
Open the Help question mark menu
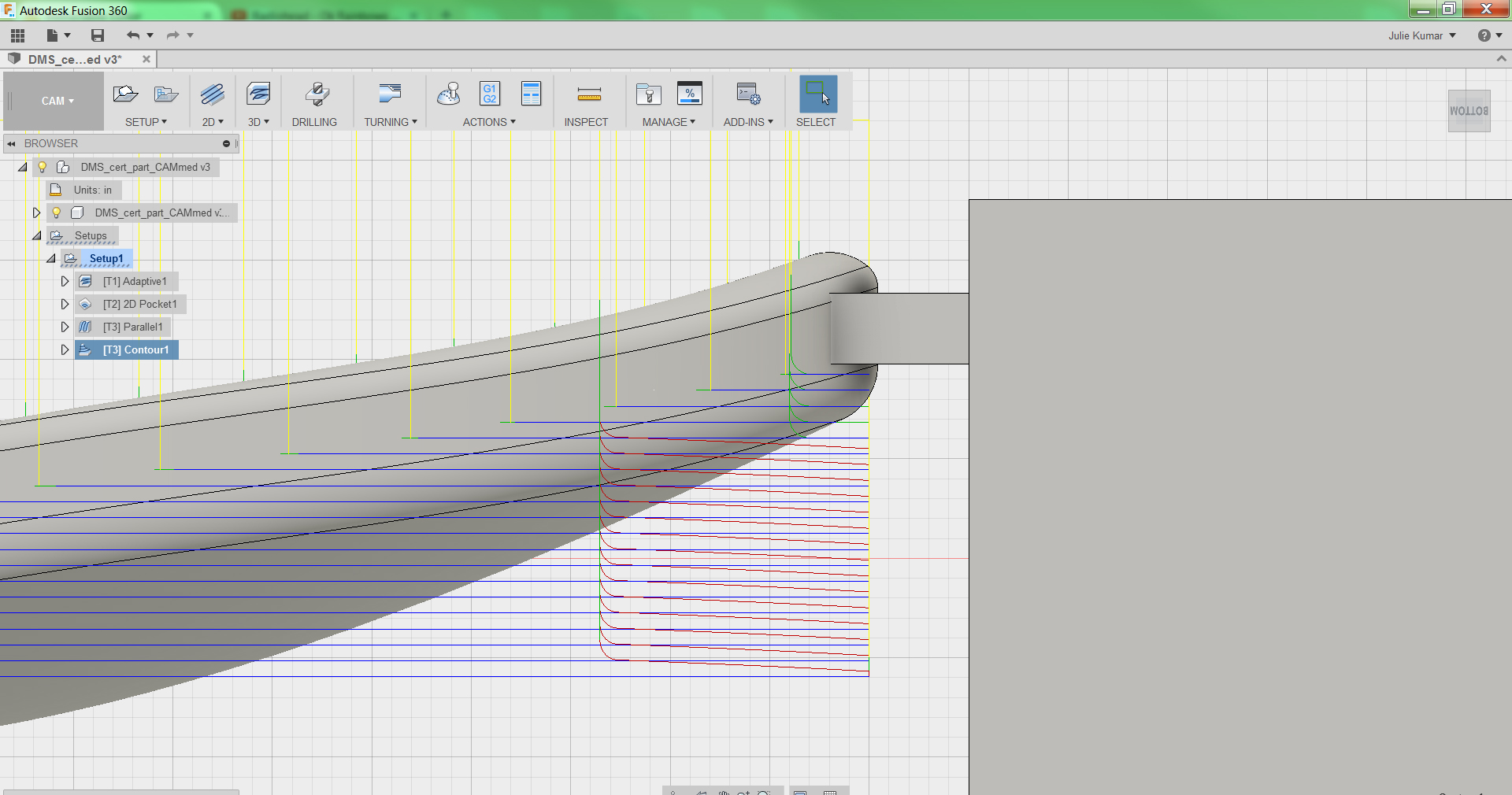click(1490, 35)
